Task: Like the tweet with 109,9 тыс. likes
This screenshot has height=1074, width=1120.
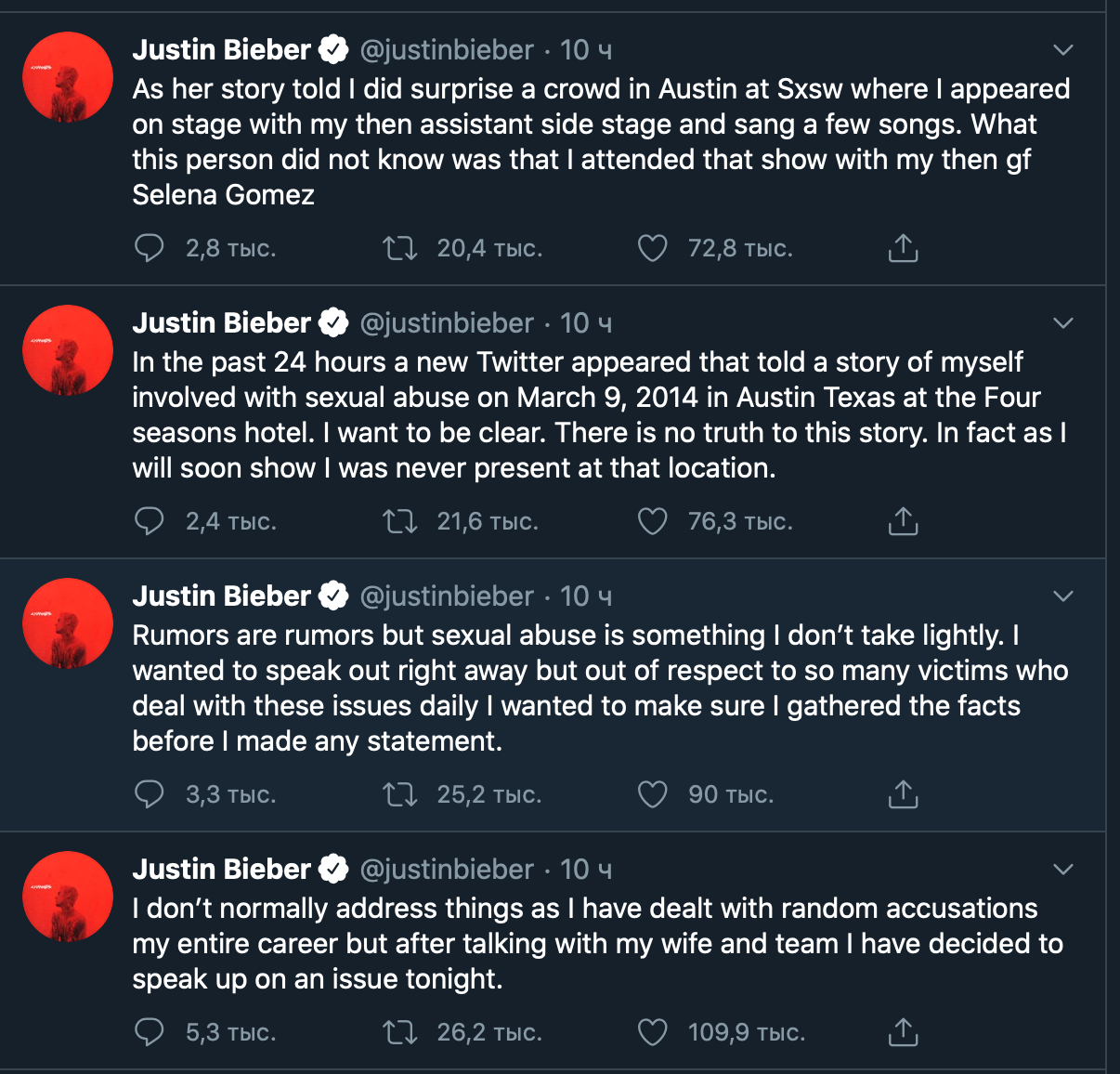Action: coord(652,1032)
